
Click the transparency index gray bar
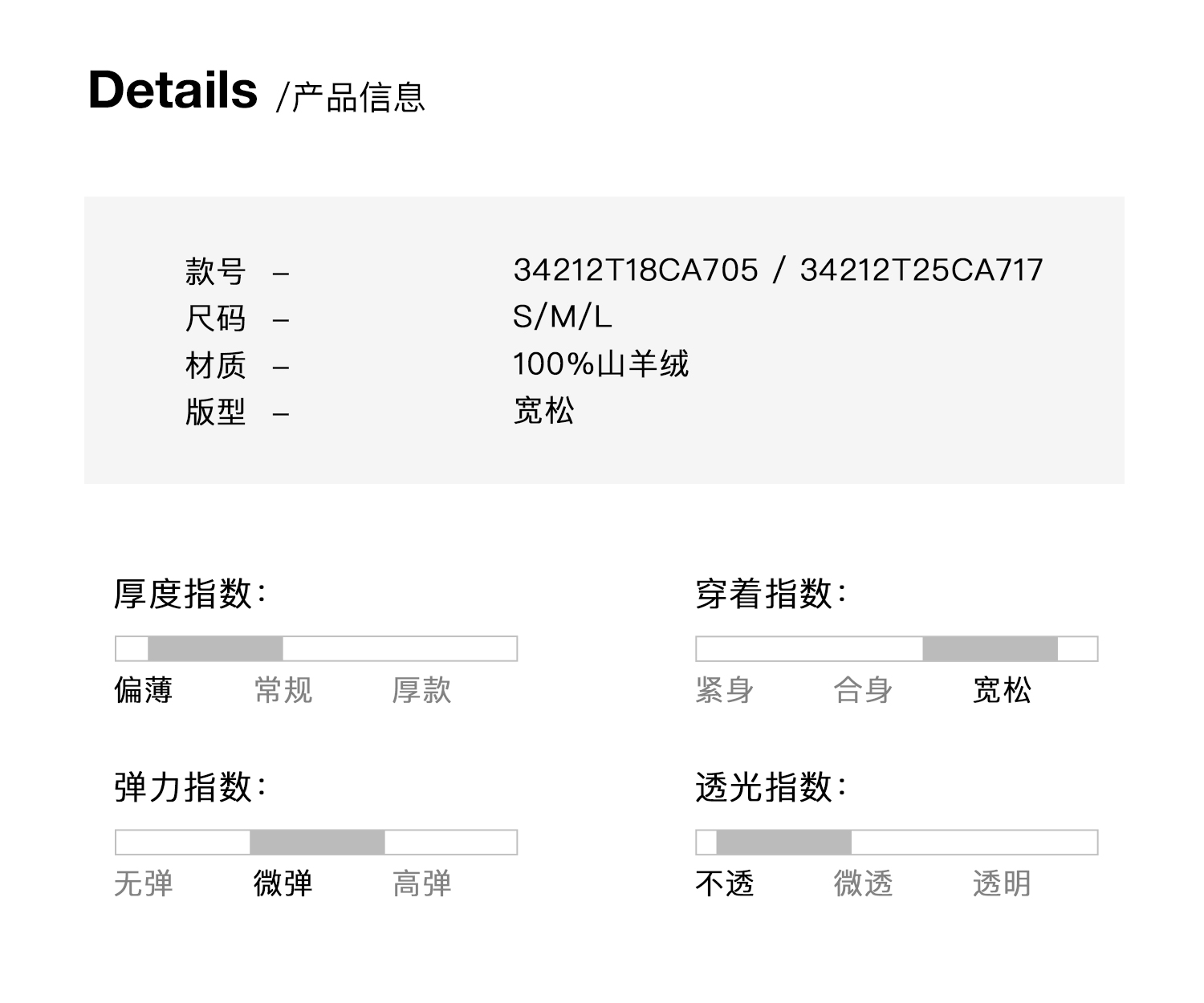point(783,842)
